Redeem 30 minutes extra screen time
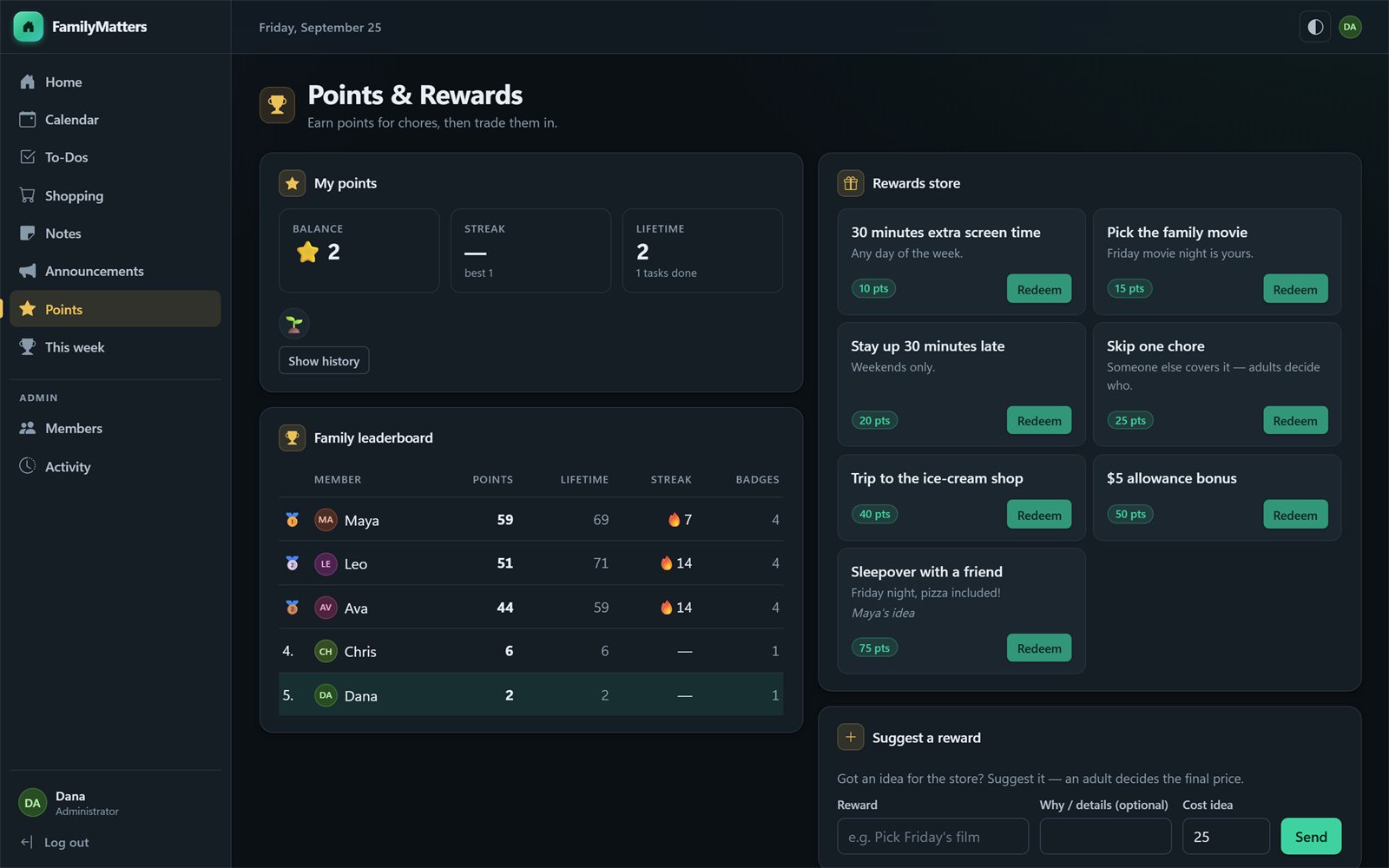The width and height of the screenshot is (1389, 868). point(1039,289)
